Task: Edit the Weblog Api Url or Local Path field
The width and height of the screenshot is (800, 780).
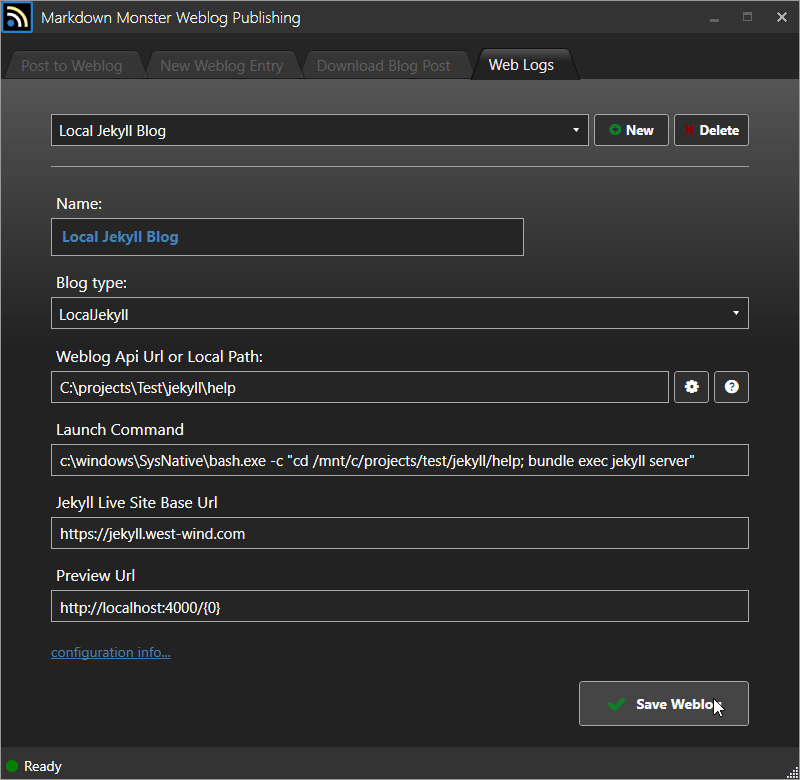Action: click(x=360, y=387)
